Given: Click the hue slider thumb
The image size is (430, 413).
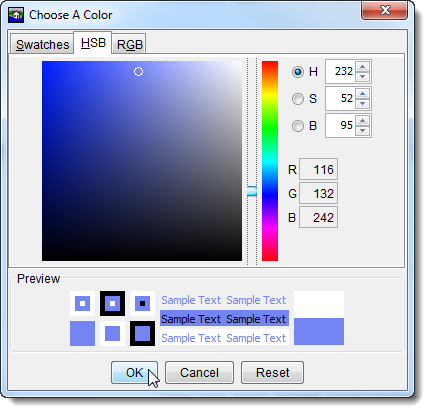Looking at the screenshot, I should pyautogui.click(x=252, y=191).
